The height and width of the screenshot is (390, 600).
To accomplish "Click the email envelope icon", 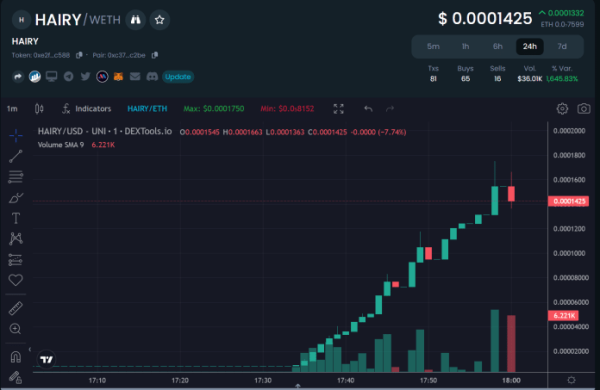I will coord(135,77).
